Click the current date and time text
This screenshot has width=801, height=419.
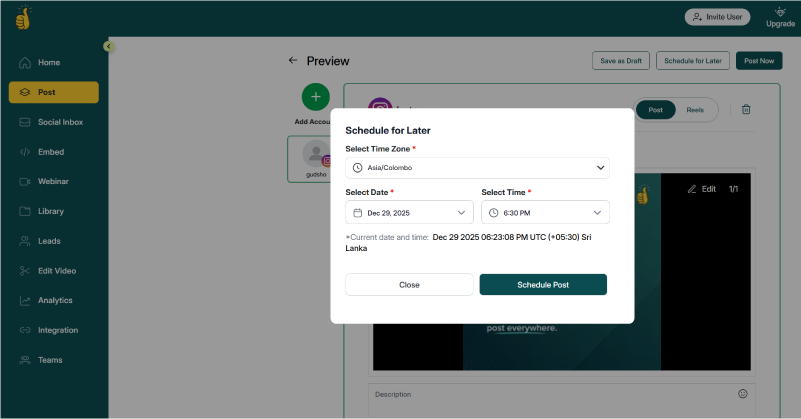[x=468, y=243]
